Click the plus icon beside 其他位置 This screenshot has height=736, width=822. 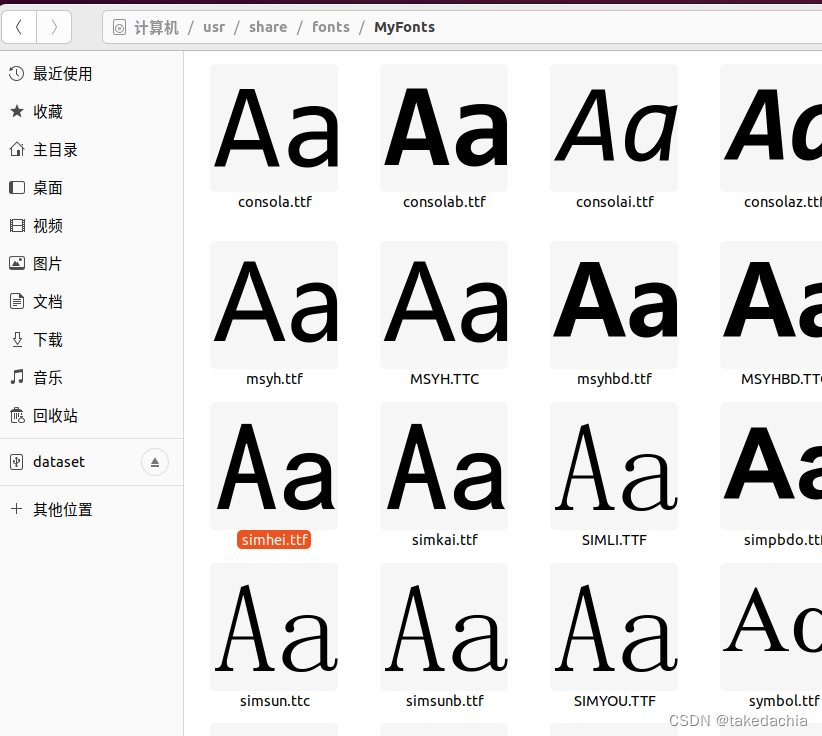click(x=17, y=509)
